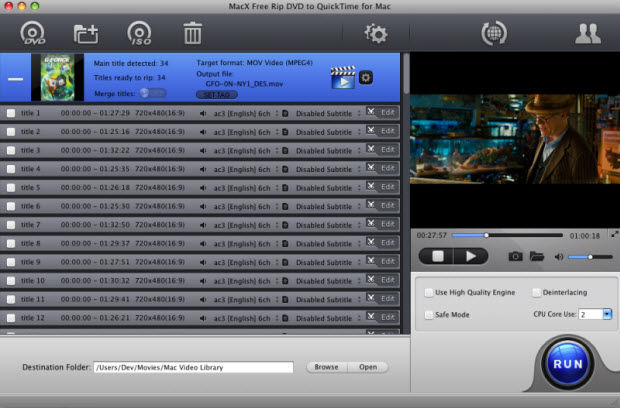Click the trash can to clear list
620x408 pixels.
click(x=193, y=33)
